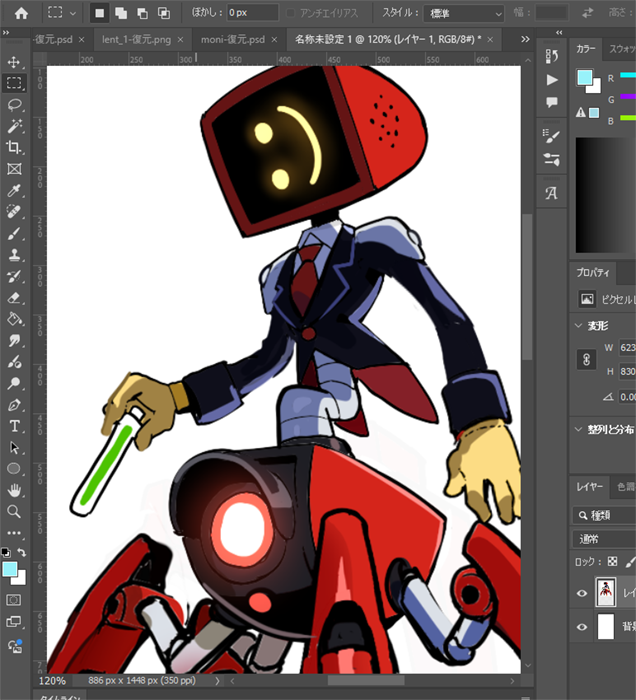Toggle width-height link in Properties panel
This screenshot has width=636, height=700.
(586, 359)
